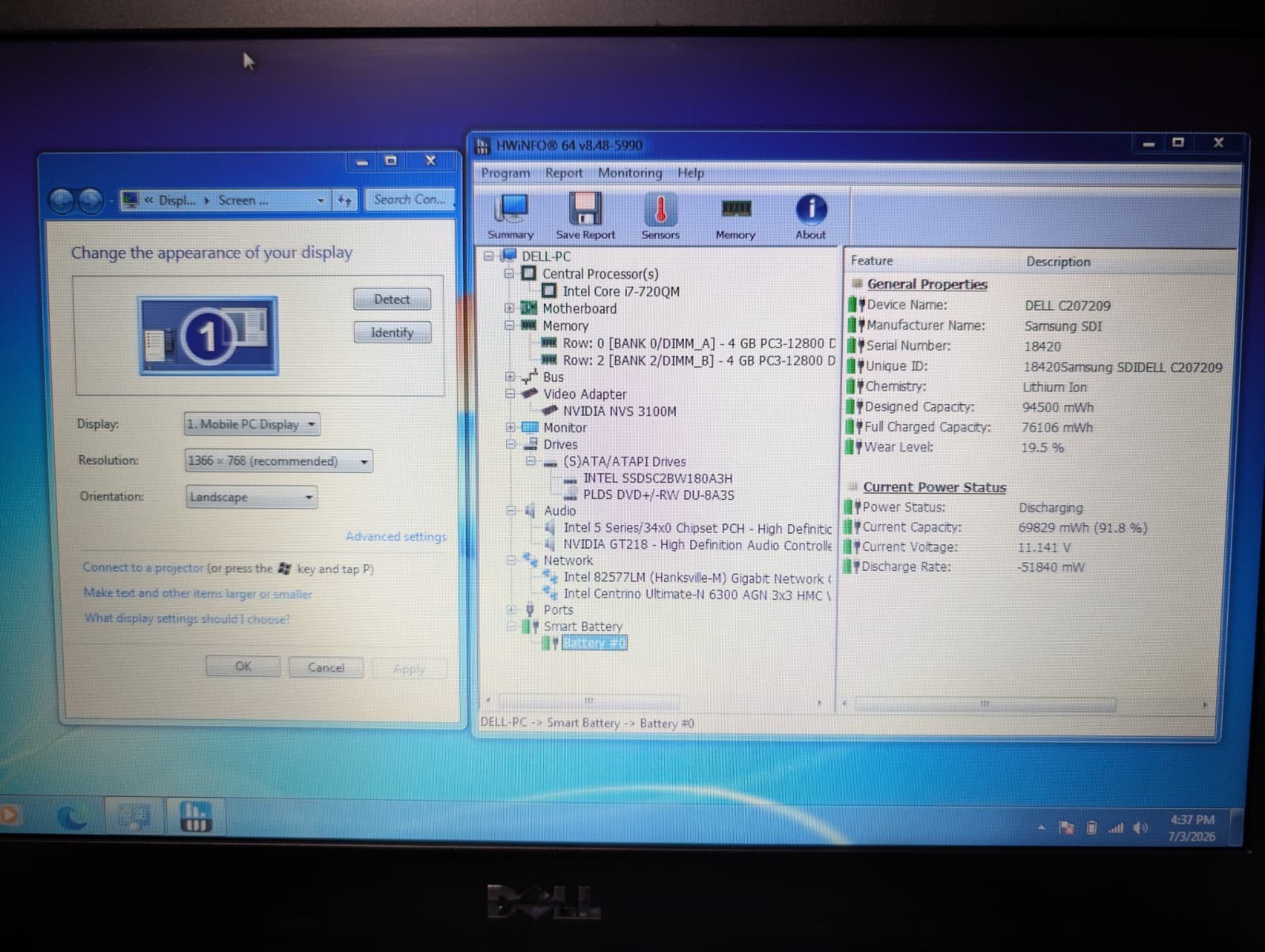Open the Sensors thermometer icon

tap(660, 215)
